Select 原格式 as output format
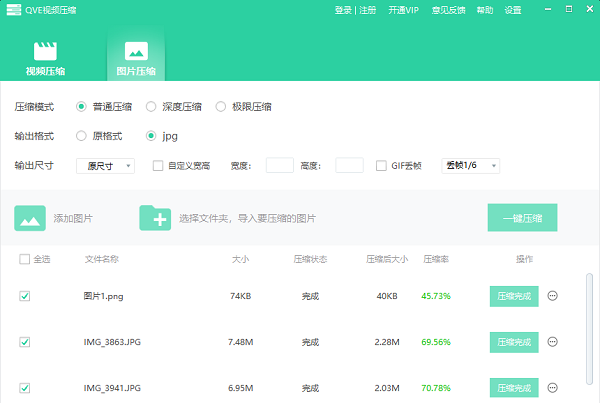Image resolution: width=600 pixels, height=403 pixels. 82,135
